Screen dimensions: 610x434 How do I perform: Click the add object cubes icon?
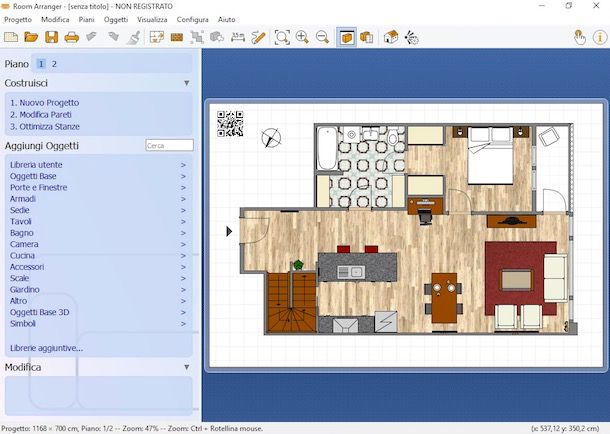217,37
